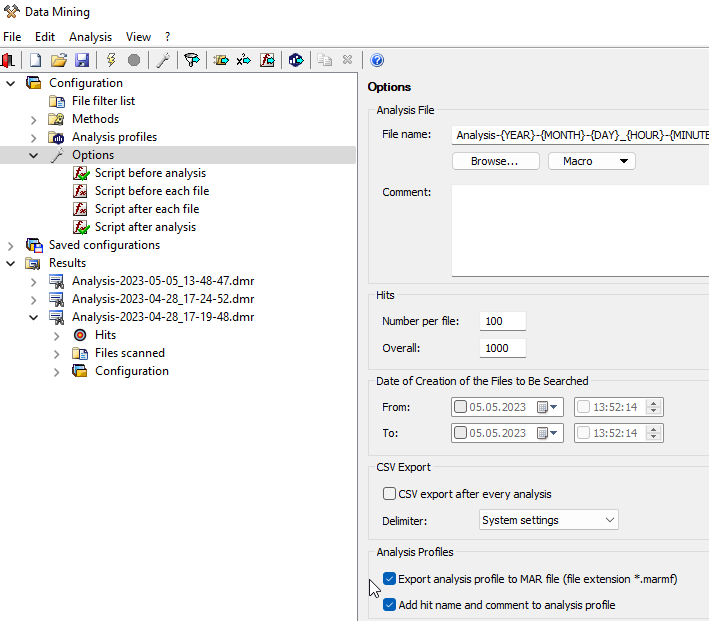
Task: Click the x-squared formula toolbar icon
Action: click(x=244, y=60)
